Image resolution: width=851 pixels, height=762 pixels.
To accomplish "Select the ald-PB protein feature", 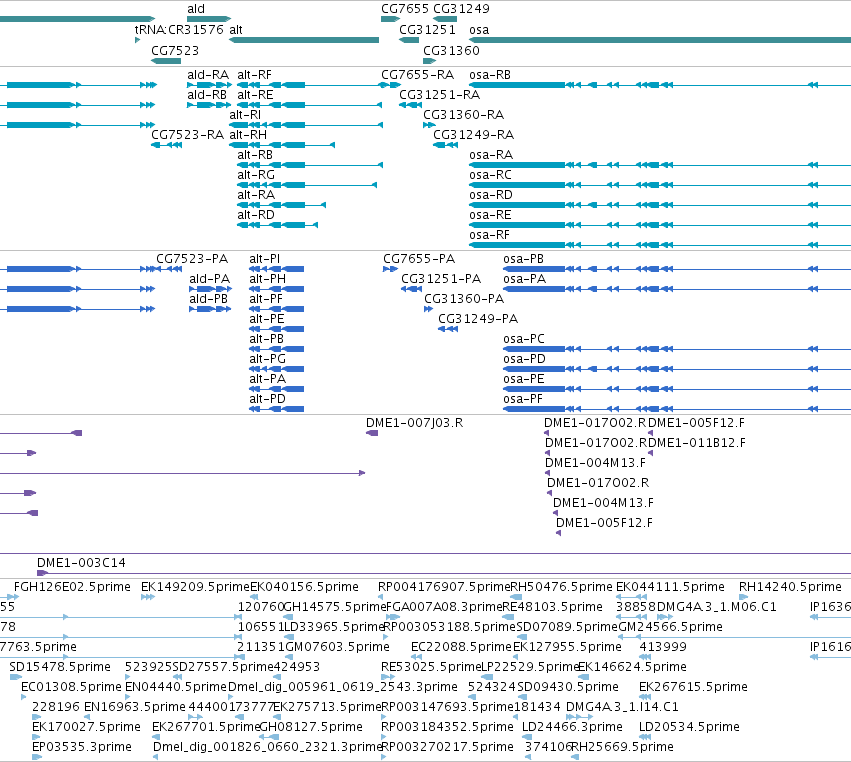I will pos(210,309).
